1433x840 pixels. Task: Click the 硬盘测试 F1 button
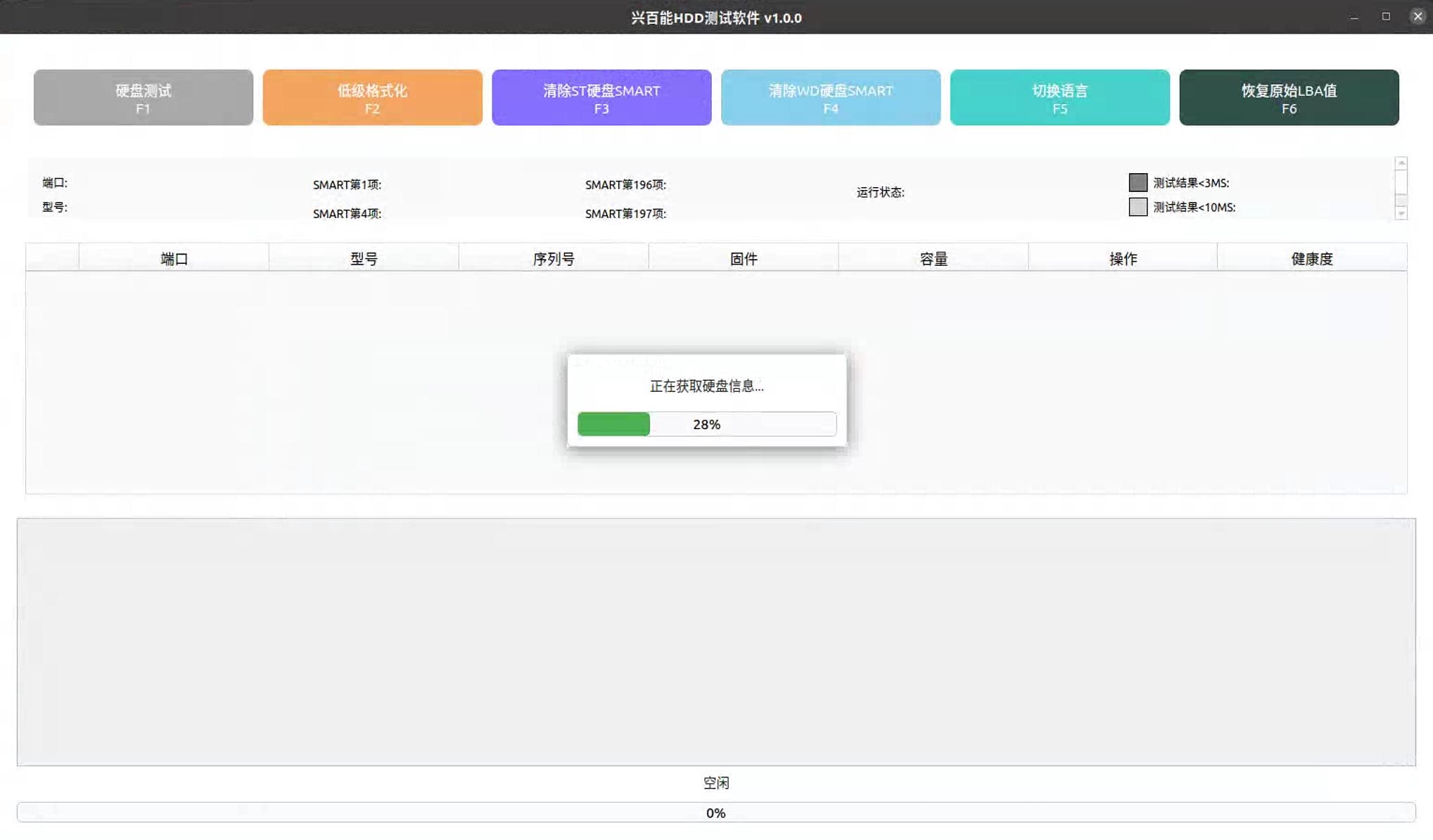(143, 98)
